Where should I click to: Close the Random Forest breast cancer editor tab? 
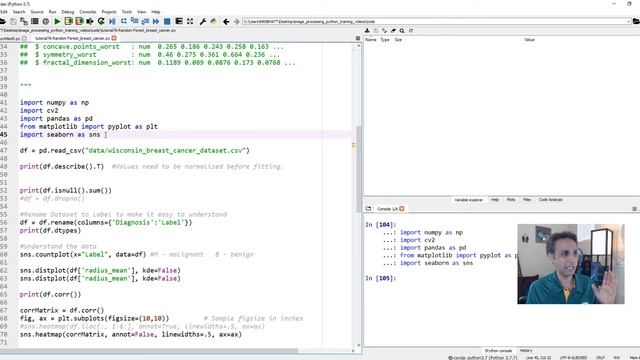[x=114, y=38]
